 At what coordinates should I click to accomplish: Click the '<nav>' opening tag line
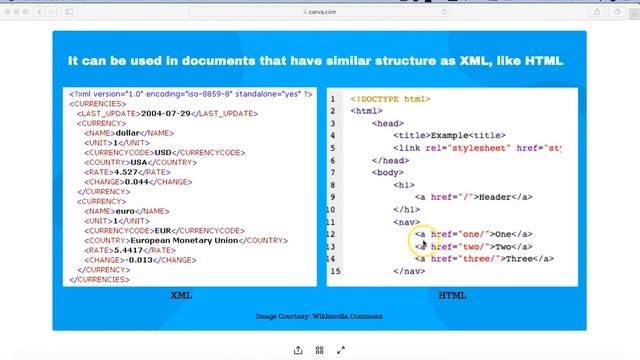point(407,222)
